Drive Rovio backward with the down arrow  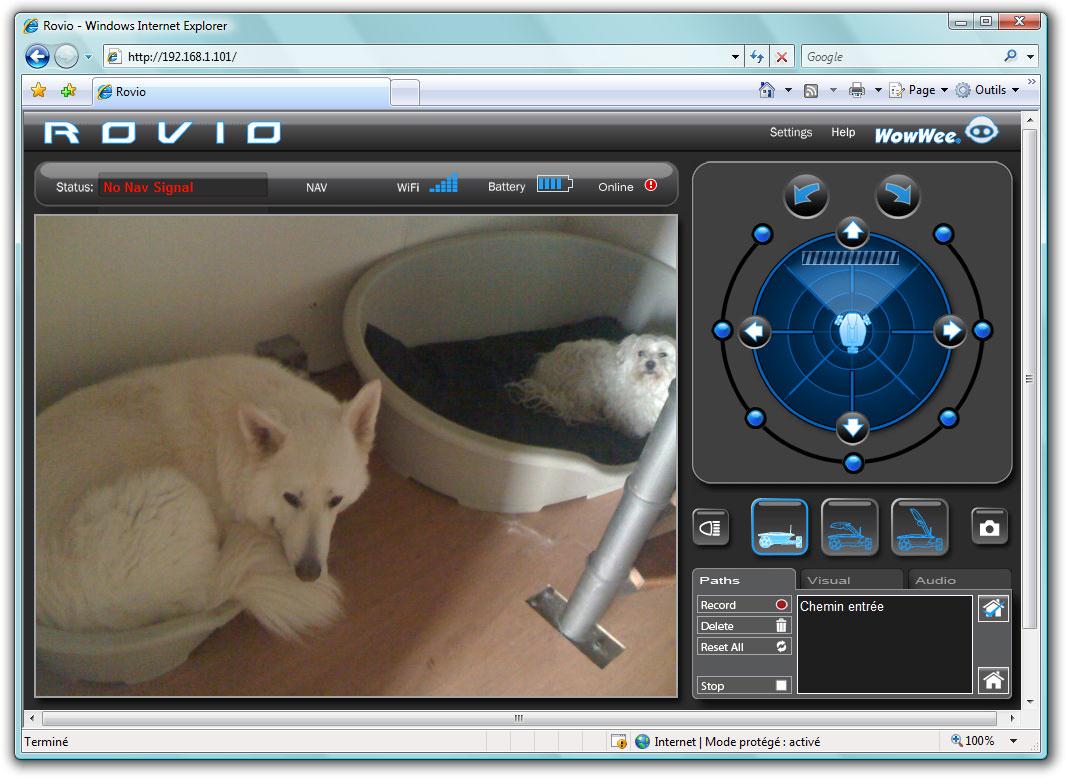point(852,428)
